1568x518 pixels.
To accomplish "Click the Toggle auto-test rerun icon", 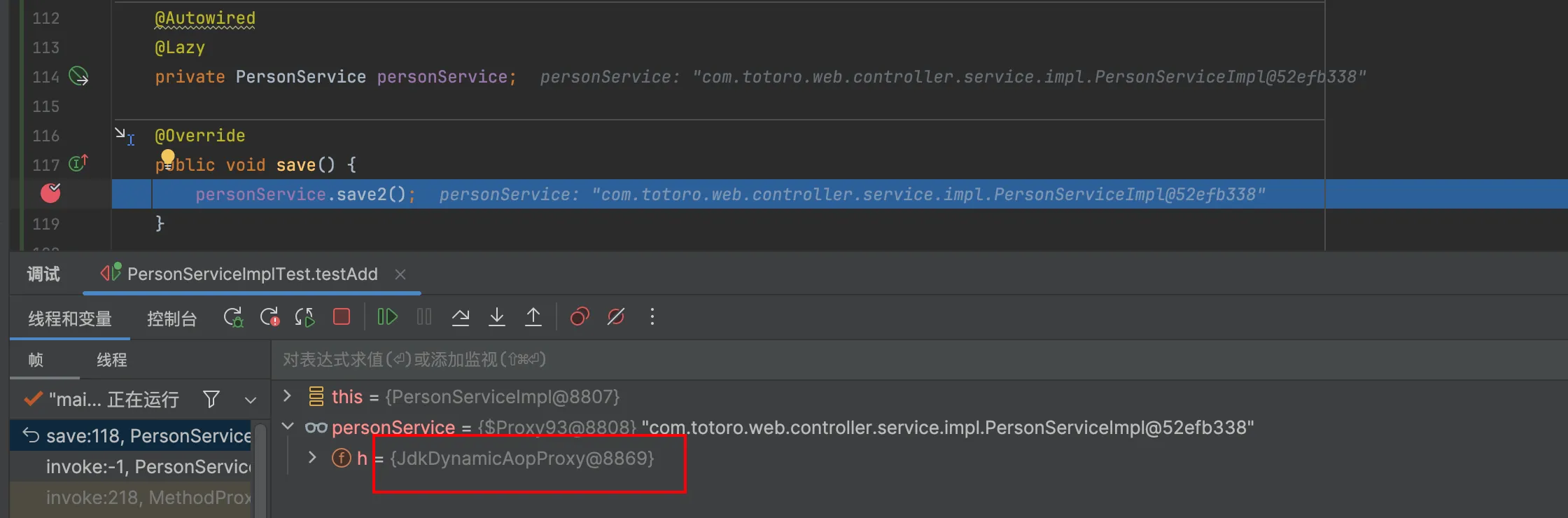I will pos(305,318).
